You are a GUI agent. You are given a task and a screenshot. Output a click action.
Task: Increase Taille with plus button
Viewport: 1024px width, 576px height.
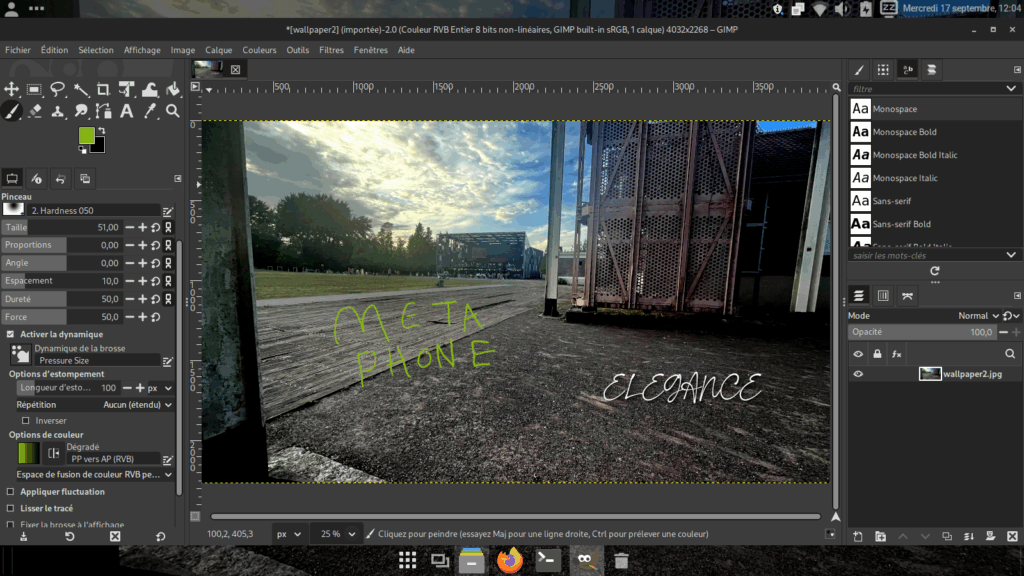142,227
